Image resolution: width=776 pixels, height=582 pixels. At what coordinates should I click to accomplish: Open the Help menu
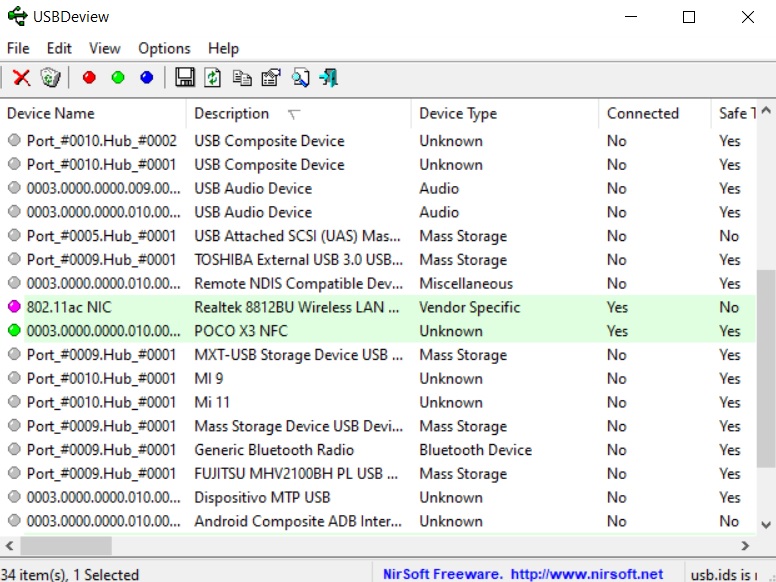[223, 48]
